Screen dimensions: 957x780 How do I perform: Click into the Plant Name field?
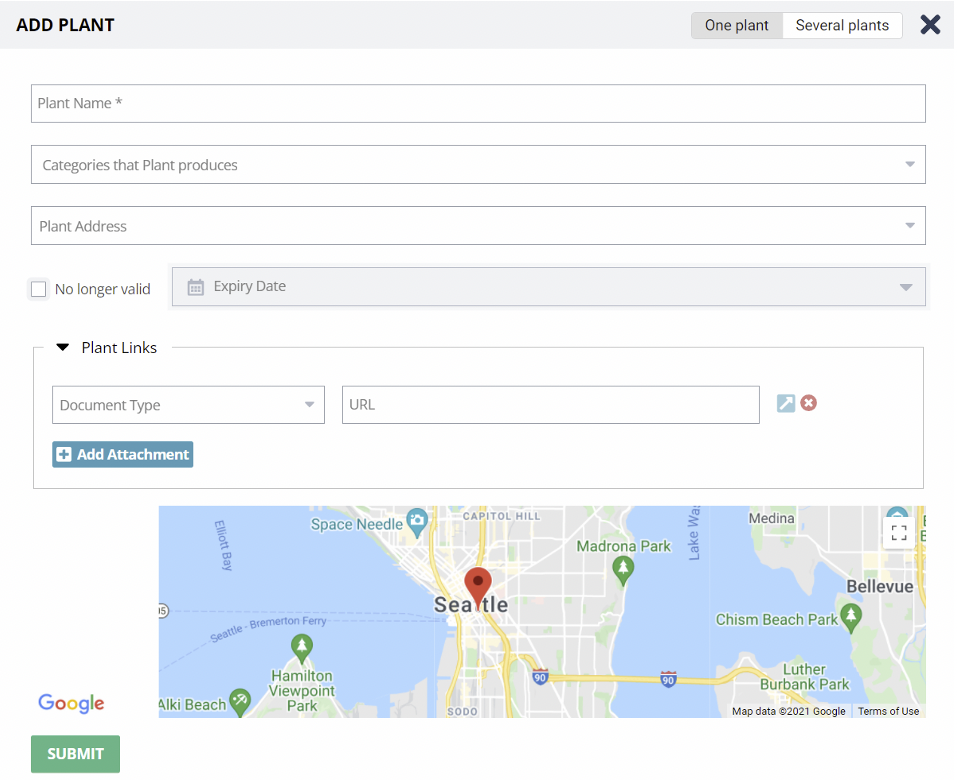tap(478, 103)
